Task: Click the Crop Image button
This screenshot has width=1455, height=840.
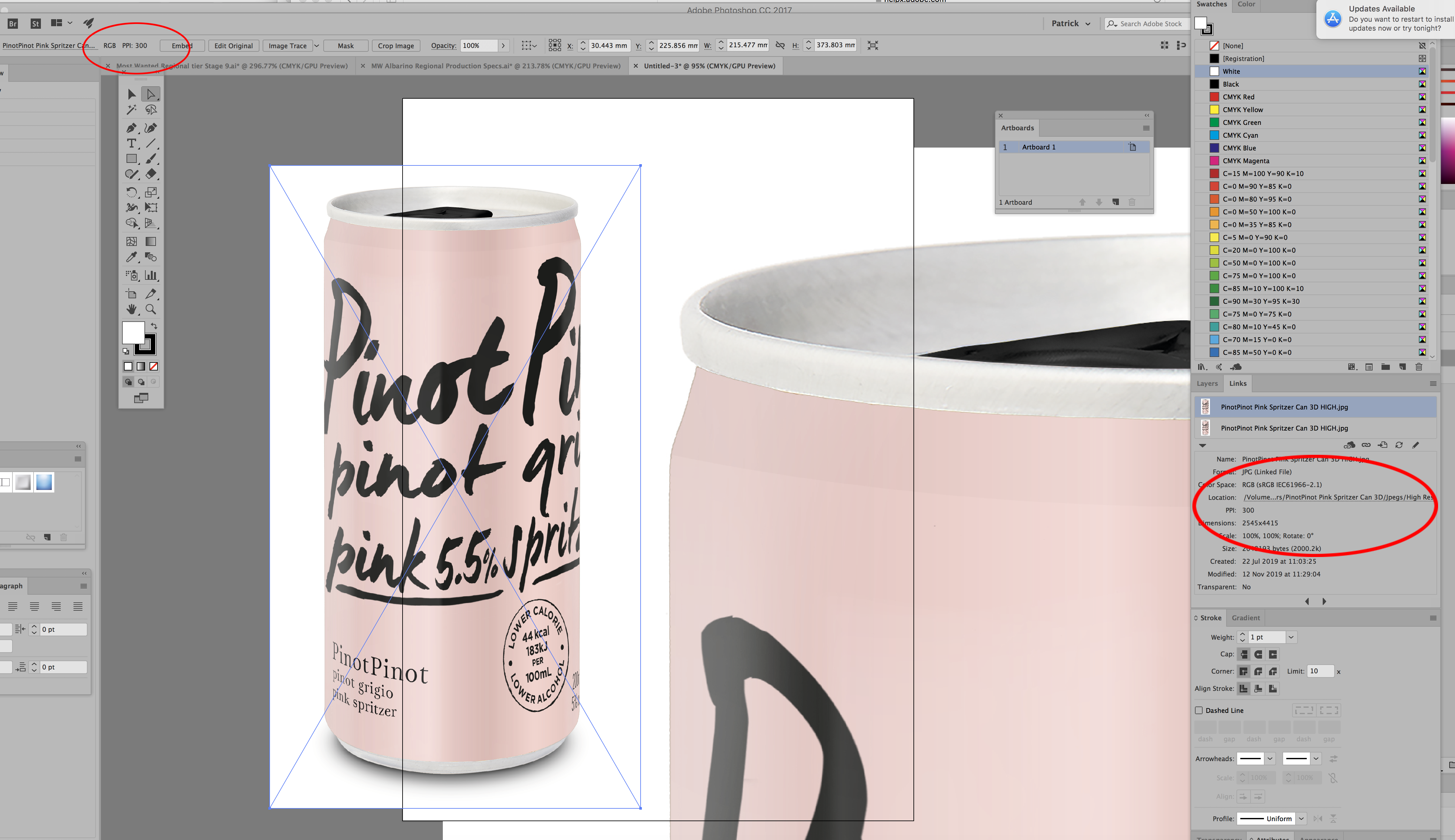Action: click(x=396, y=46)
